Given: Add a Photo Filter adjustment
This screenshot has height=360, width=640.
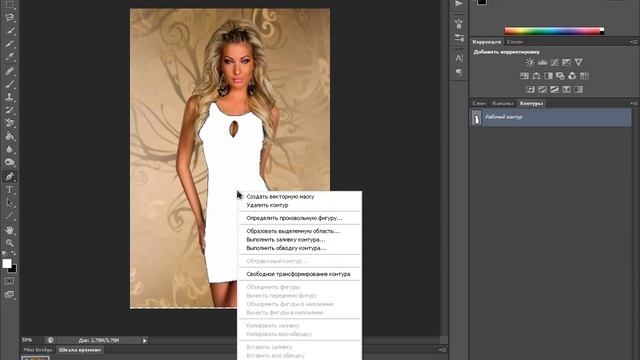Looking at the screenshot, I should pos(560,76).
